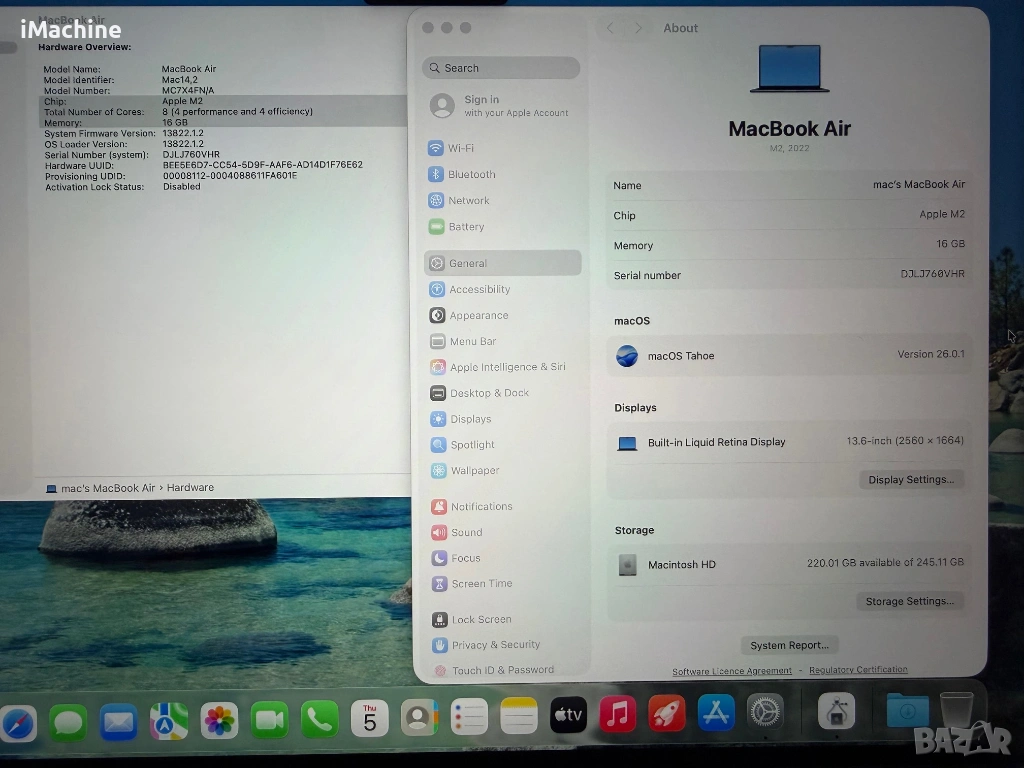Open Wi-Fi settings in sidebar
The image size is (1024, 768).
point(460,148)
